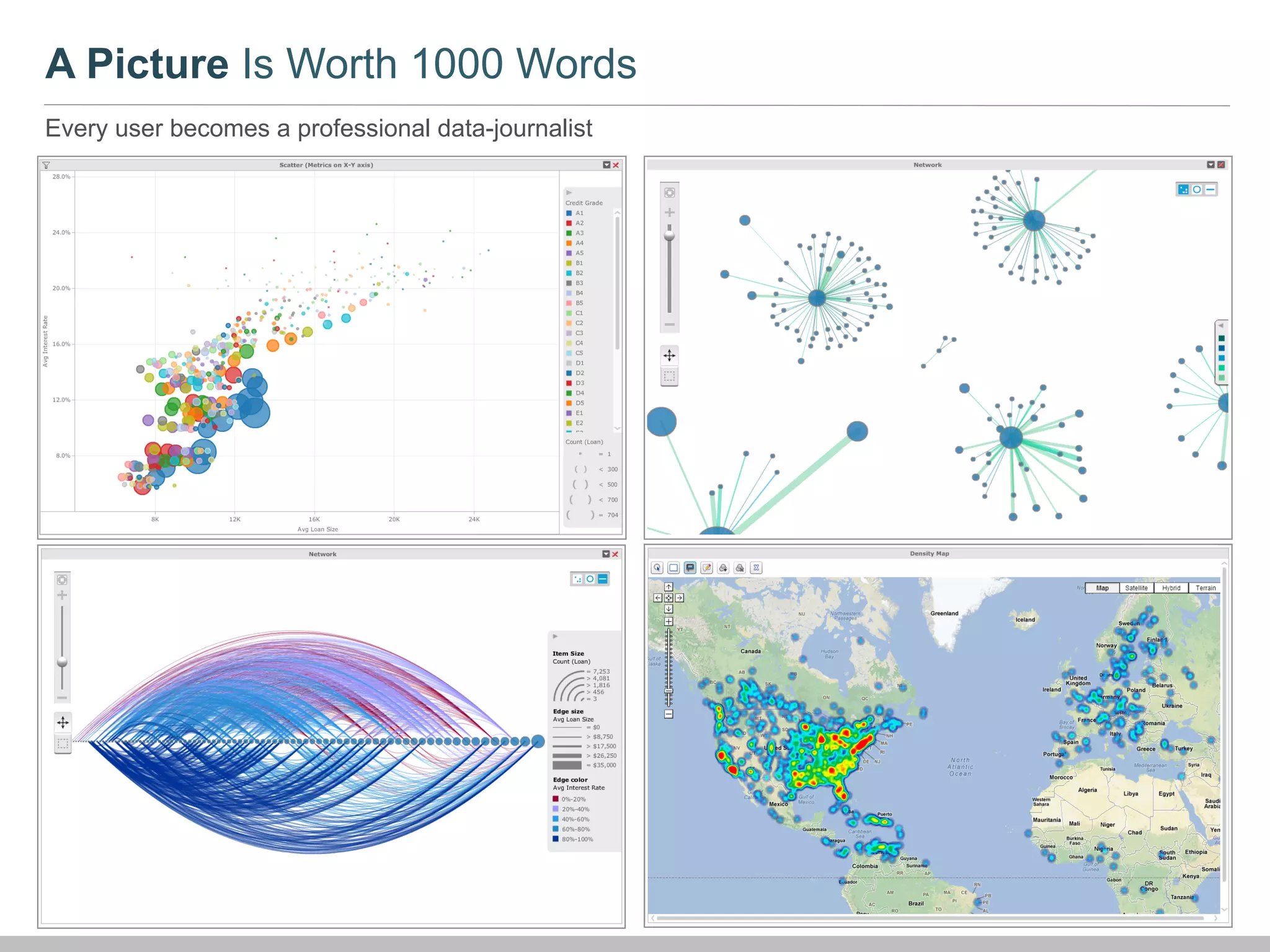Toggle scatter-dots layout in top-right Network panel
1270x952 pixels.
click(x=1183, y=190)
